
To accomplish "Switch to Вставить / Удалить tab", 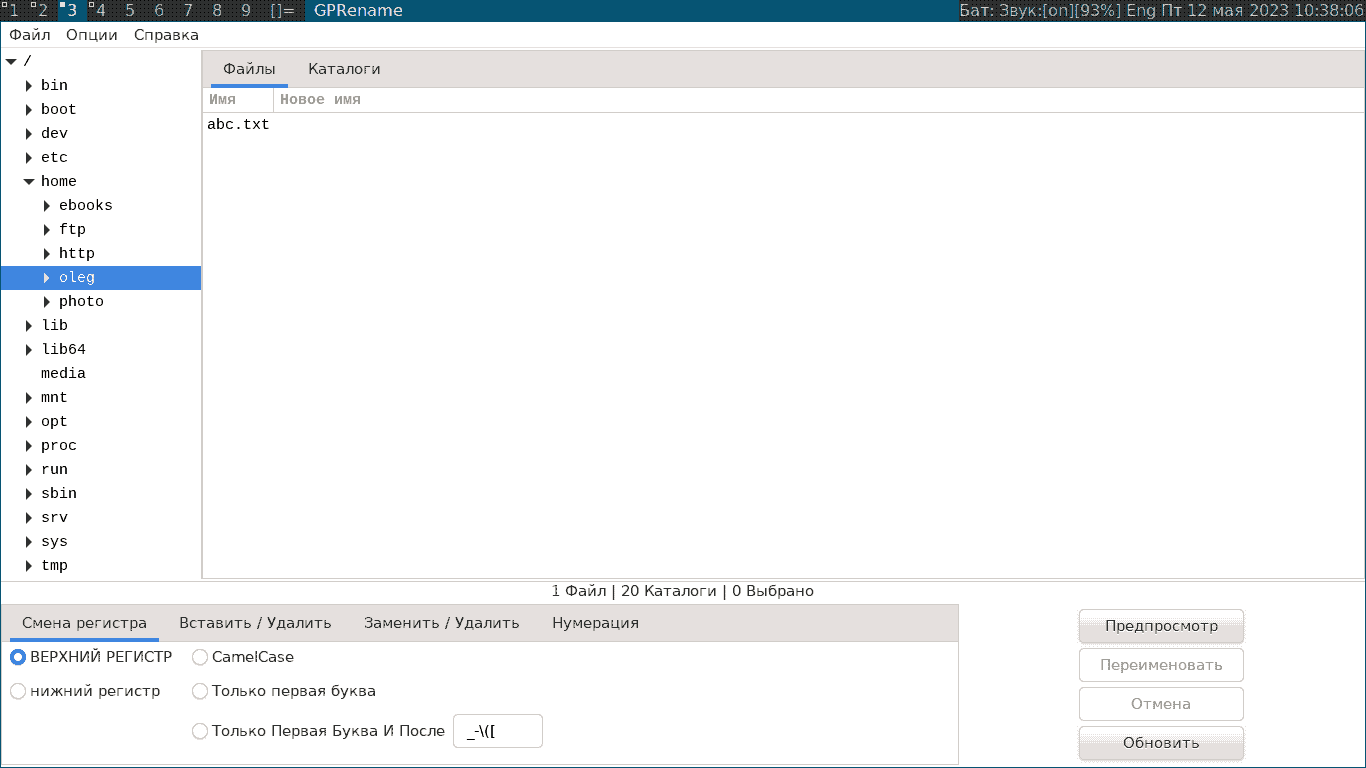I will pyautogui.click(x=255, y=623).
